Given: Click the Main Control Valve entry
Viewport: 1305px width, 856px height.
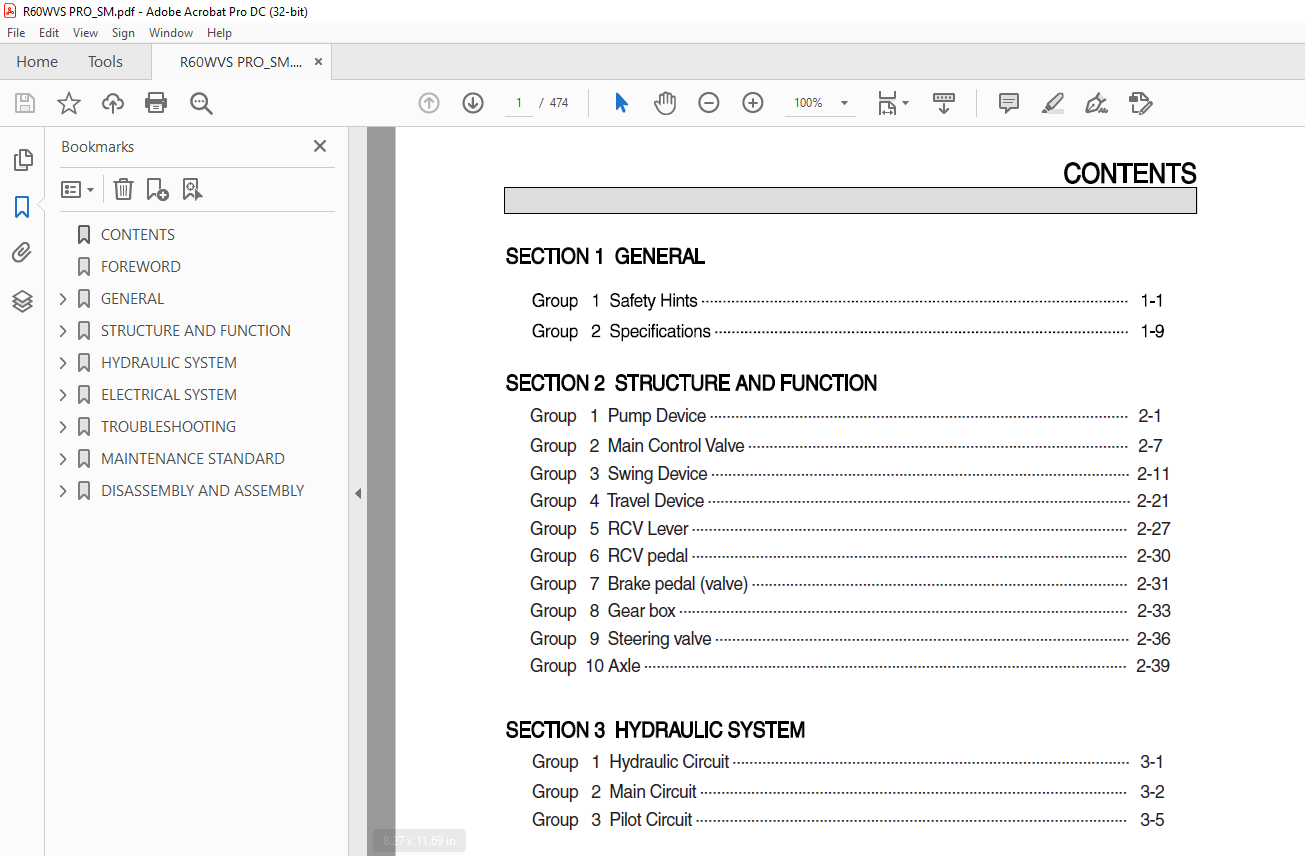Looking at the screenshot, I should [x=845, y=446].
